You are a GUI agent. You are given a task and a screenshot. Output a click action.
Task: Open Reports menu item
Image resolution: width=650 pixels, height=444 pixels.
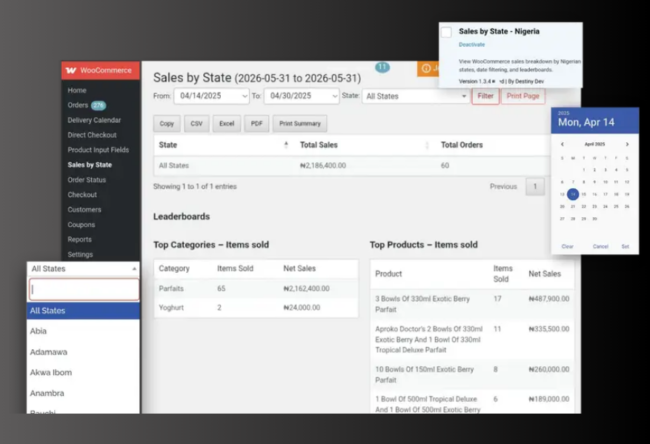(80, 240)
